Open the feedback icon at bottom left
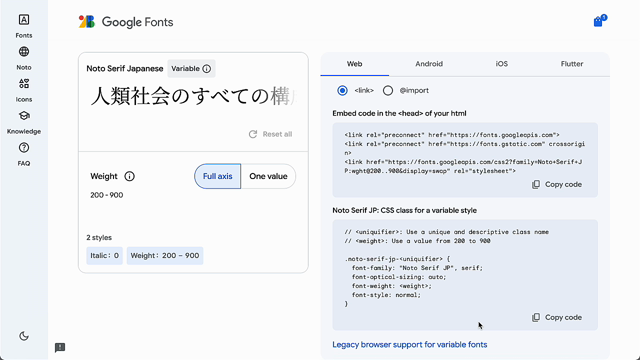Screen dimensions: 640x360 [60, 347]
